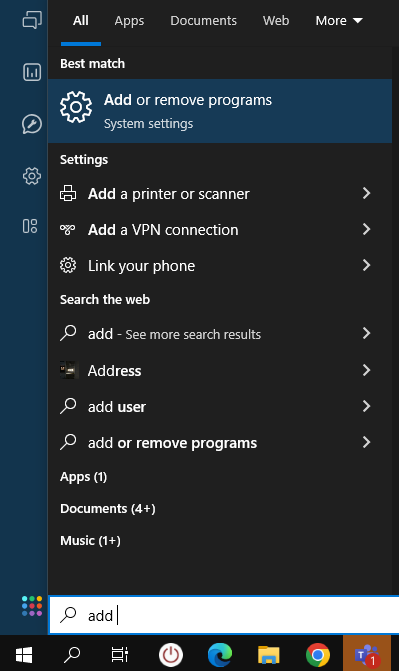Viewport: 399px width, 671px height.
Task: Expand arrow beside Add a VPN connection
Action: [366, 229]
